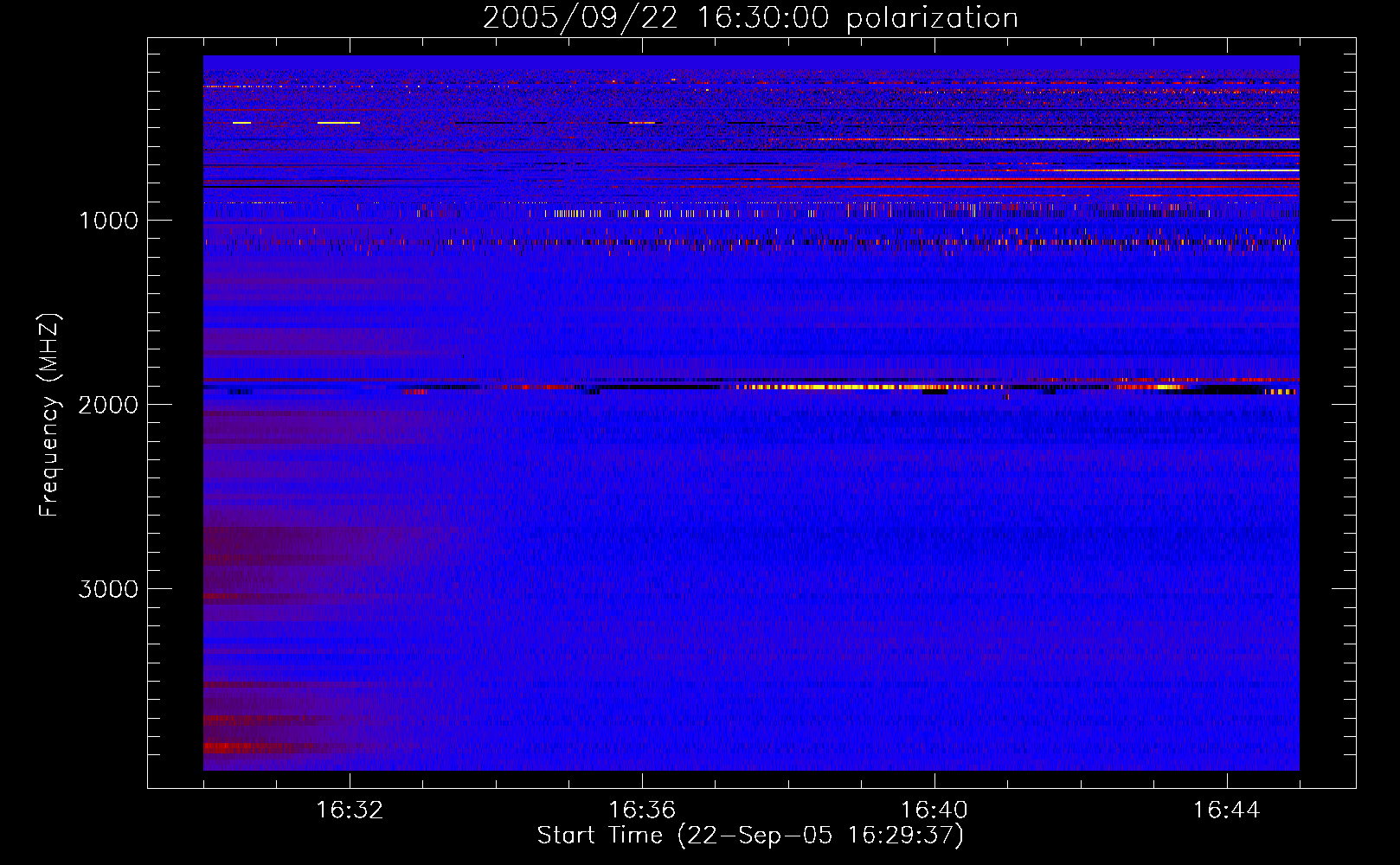The width and height of the screenshot is (1400, 865).
Task: Click the '16:44' time tick label
Action: [x=1226, y=811]
